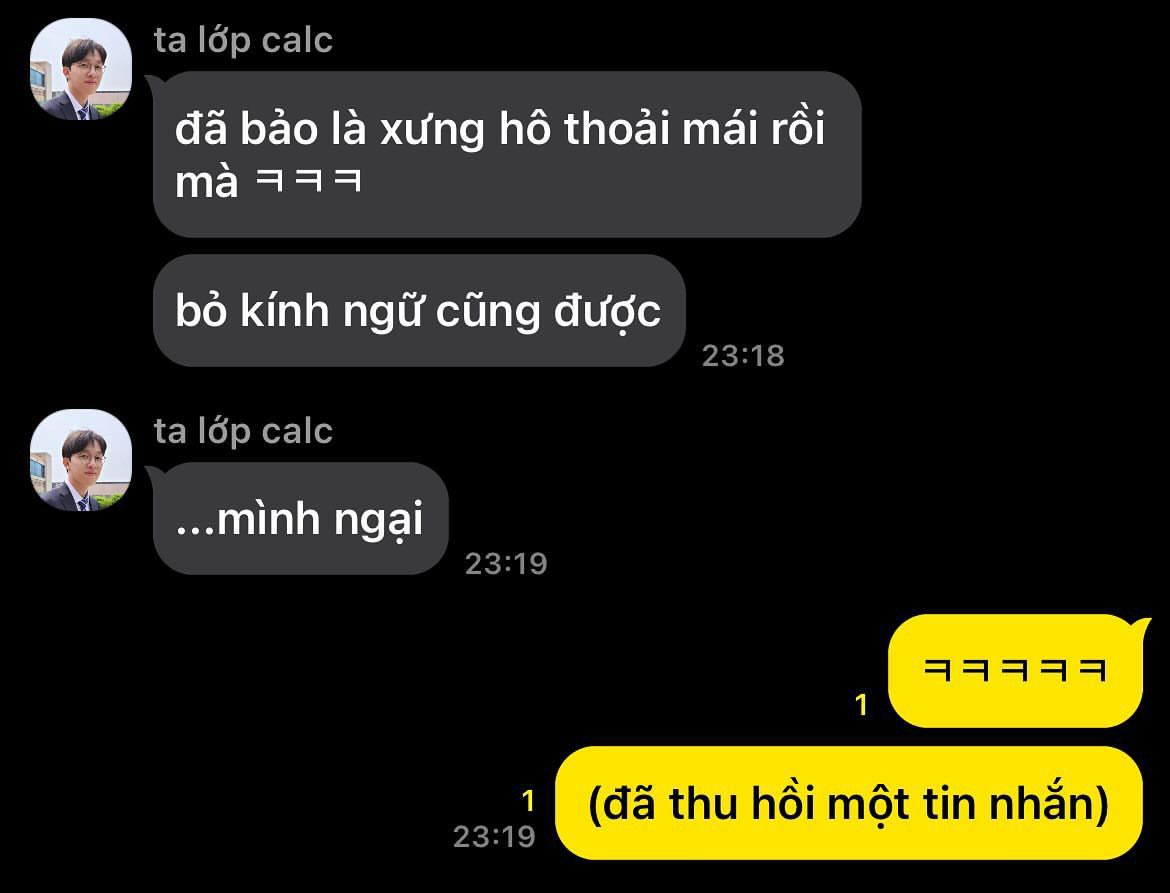The width and height of the screenshot is (1170, 893).
Task: Open the top profile picture of ta lớp calc
Action: pos(81,69)
